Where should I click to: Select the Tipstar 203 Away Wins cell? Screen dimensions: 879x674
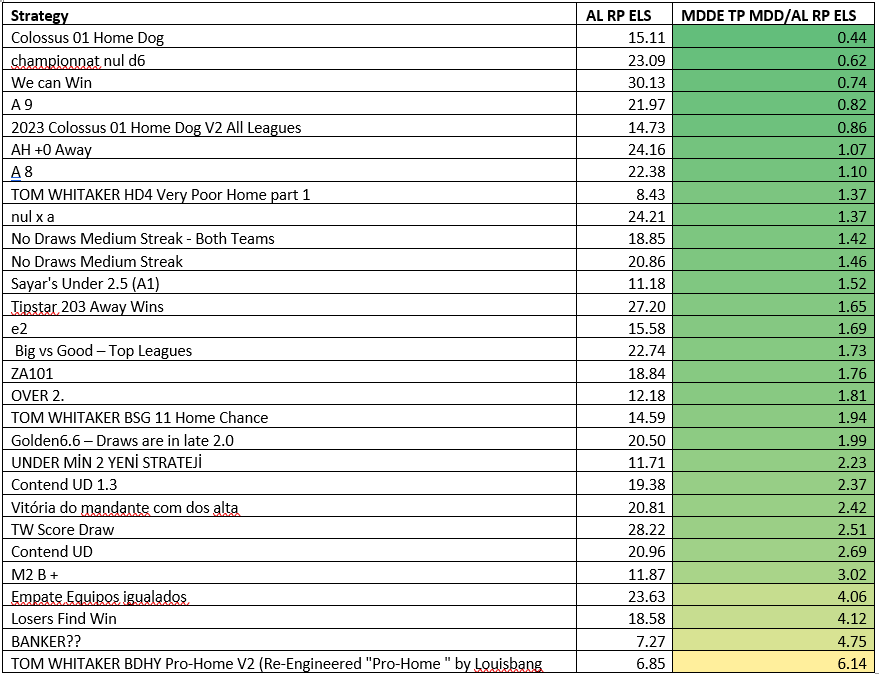[x=289, y=306]
